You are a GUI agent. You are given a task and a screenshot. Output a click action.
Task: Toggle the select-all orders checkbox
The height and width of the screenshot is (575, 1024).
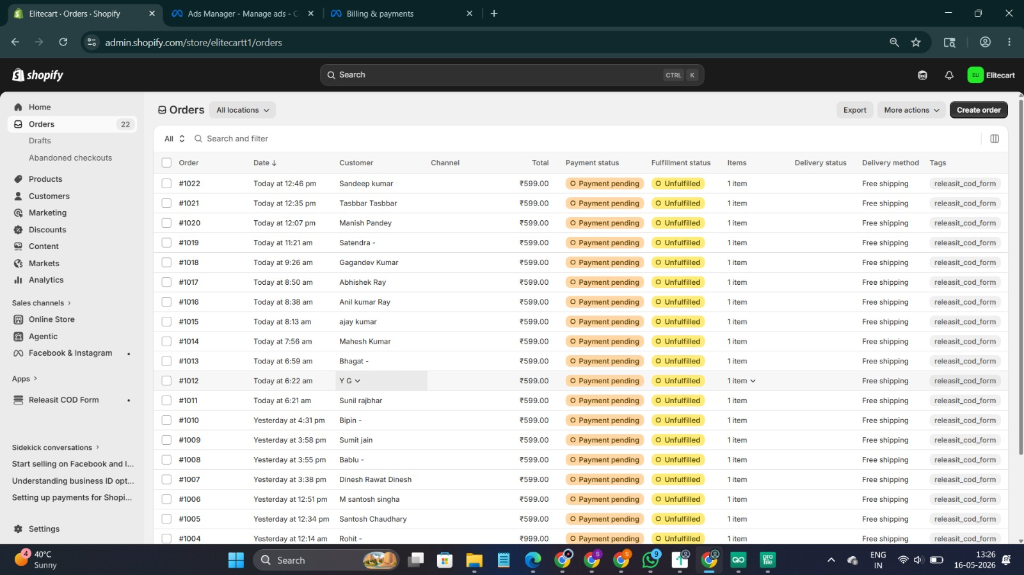(167, 163)
